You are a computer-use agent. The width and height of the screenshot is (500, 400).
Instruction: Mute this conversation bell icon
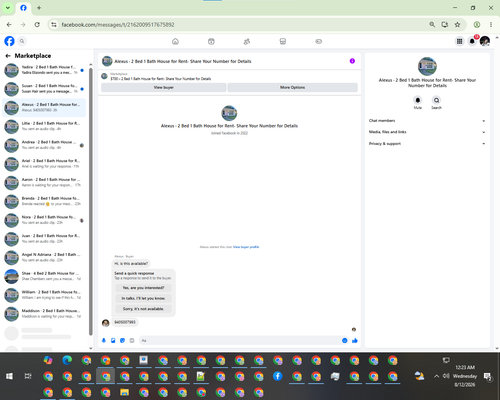click(x=418, y=100)
